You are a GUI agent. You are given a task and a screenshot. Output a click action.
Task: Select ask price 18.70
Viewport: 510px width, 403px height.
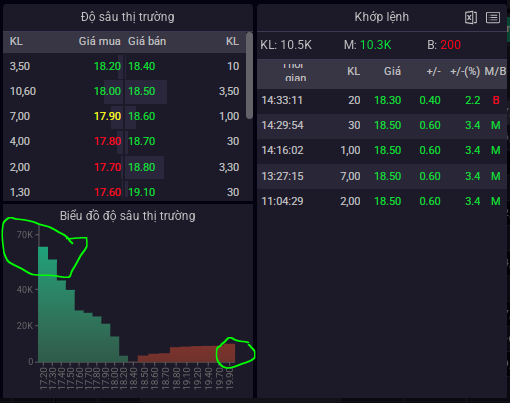[x=142, y=141]
